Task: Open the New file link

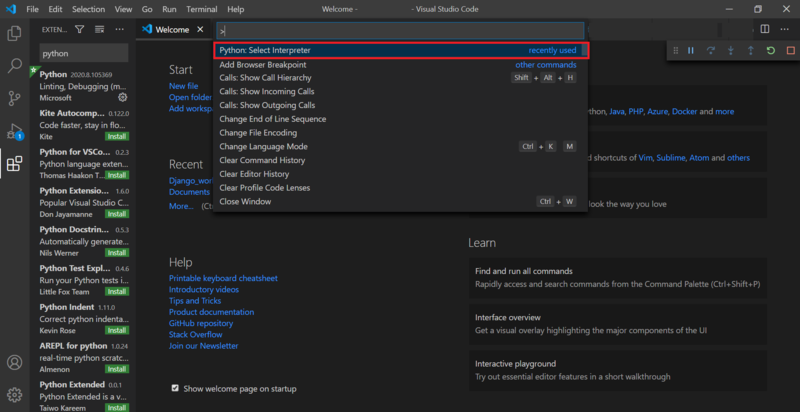Action: point(184,86)
